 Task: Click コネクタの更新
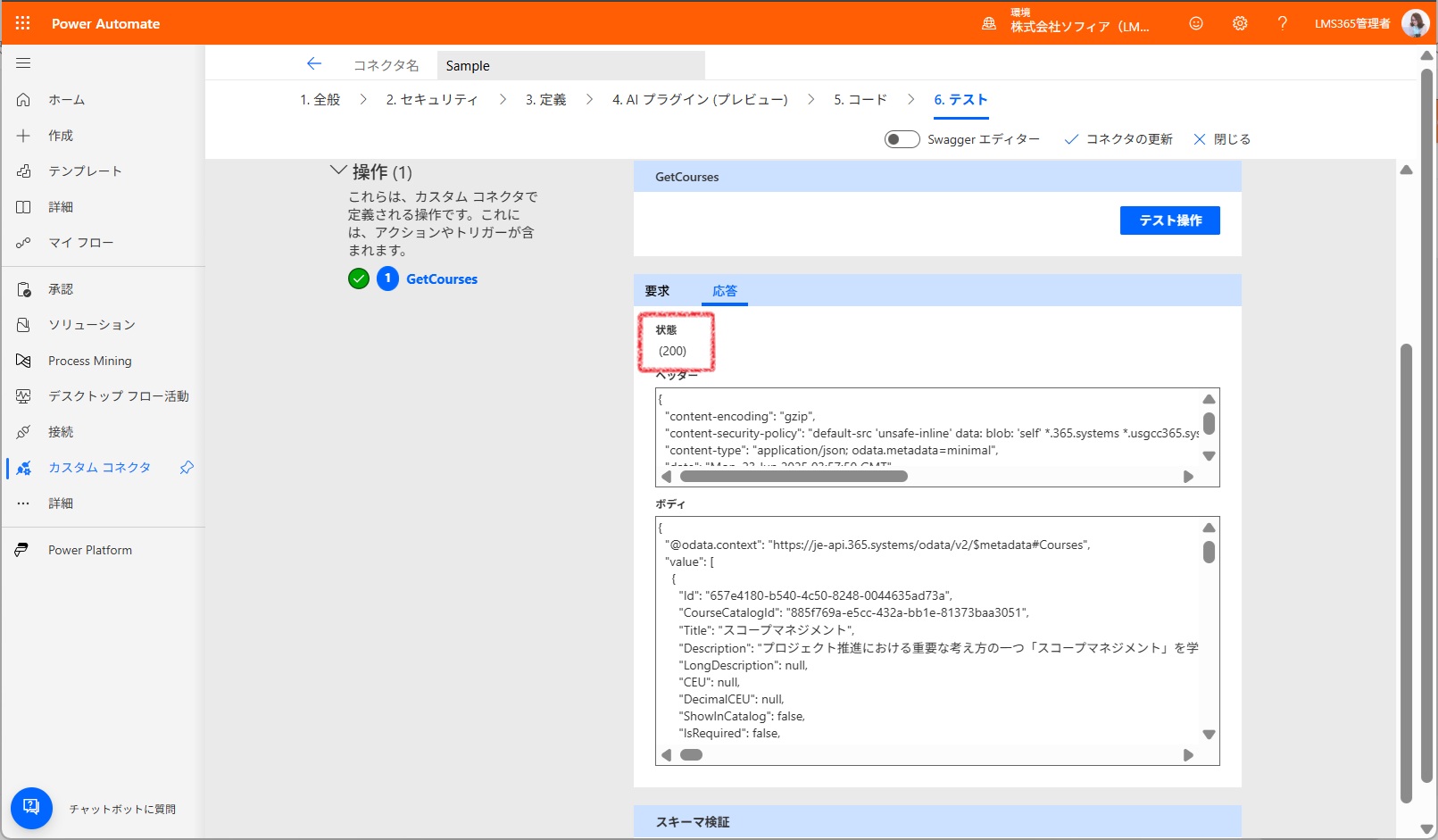pos(1119,139)
